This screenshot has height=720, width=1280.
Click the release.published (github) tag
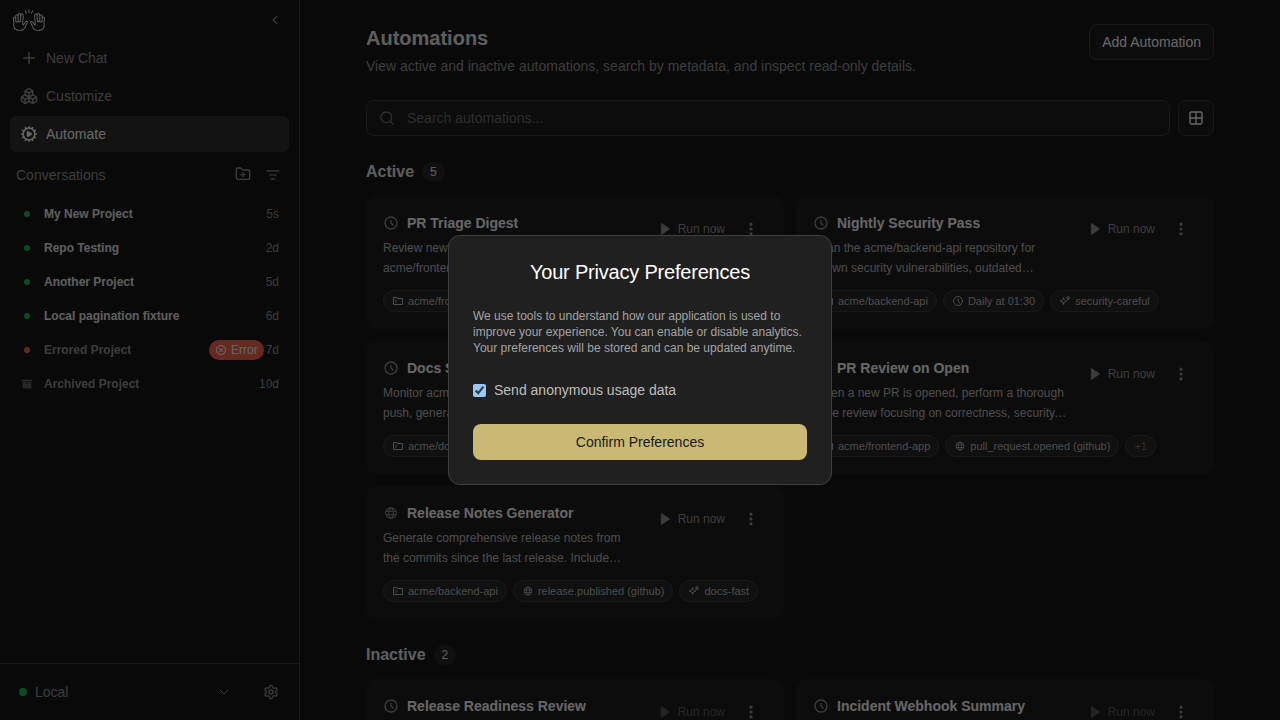593,591
